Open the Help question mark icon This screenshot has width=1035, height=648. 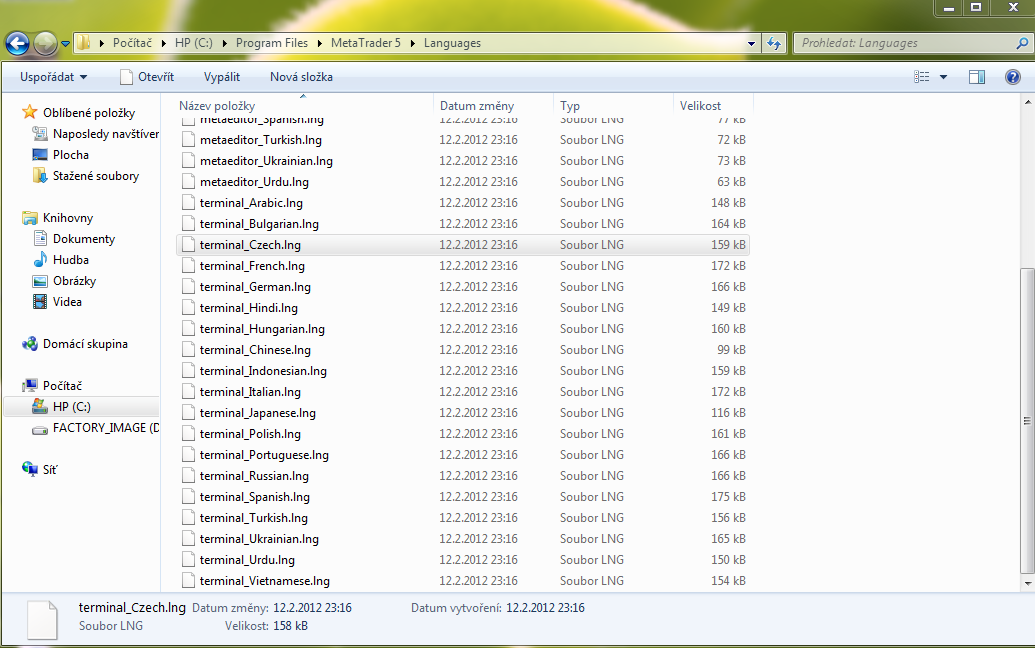click(1012, 77)
